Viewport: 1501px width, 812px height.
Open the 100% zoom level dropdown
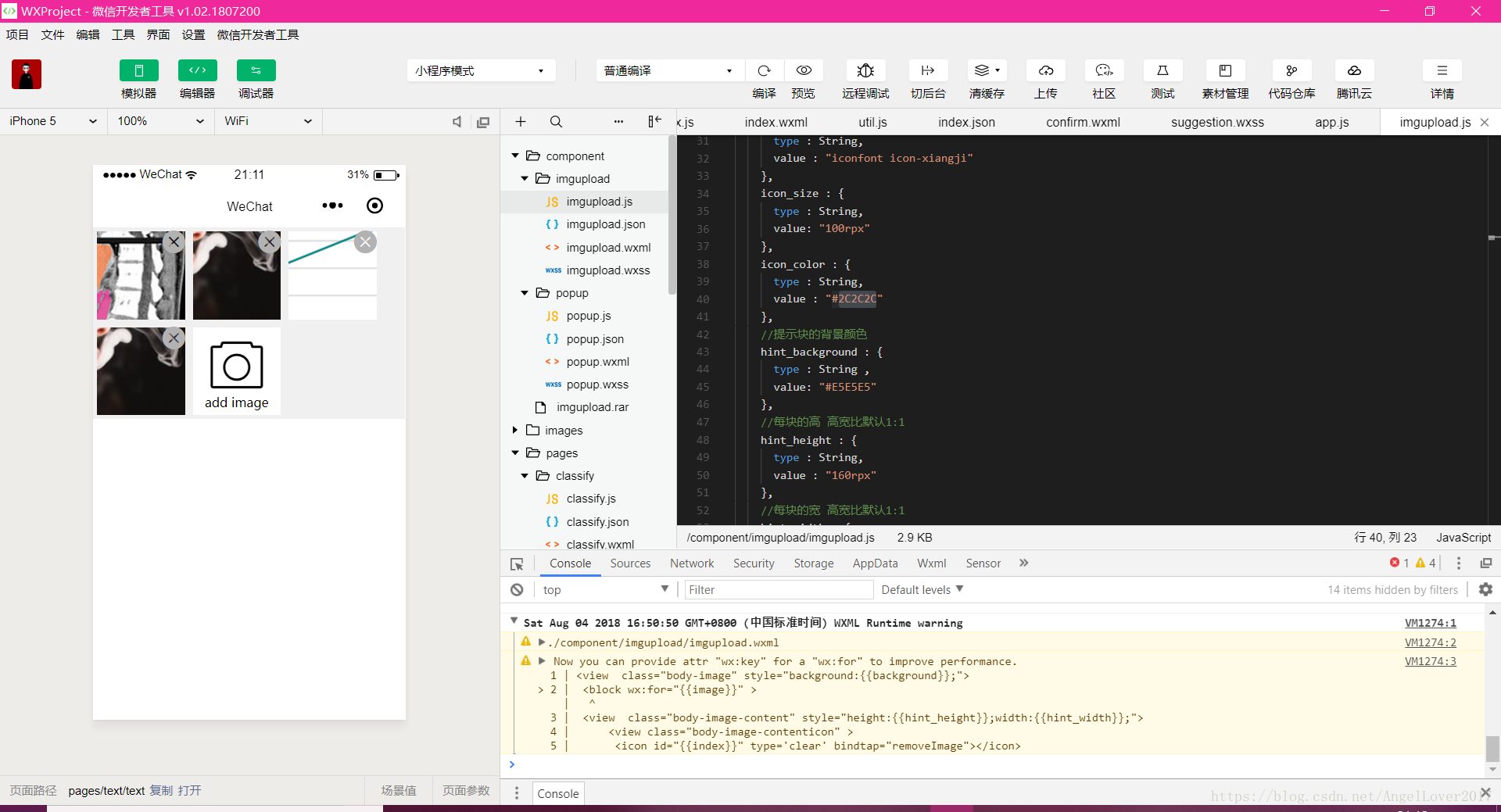click(160, 121)
